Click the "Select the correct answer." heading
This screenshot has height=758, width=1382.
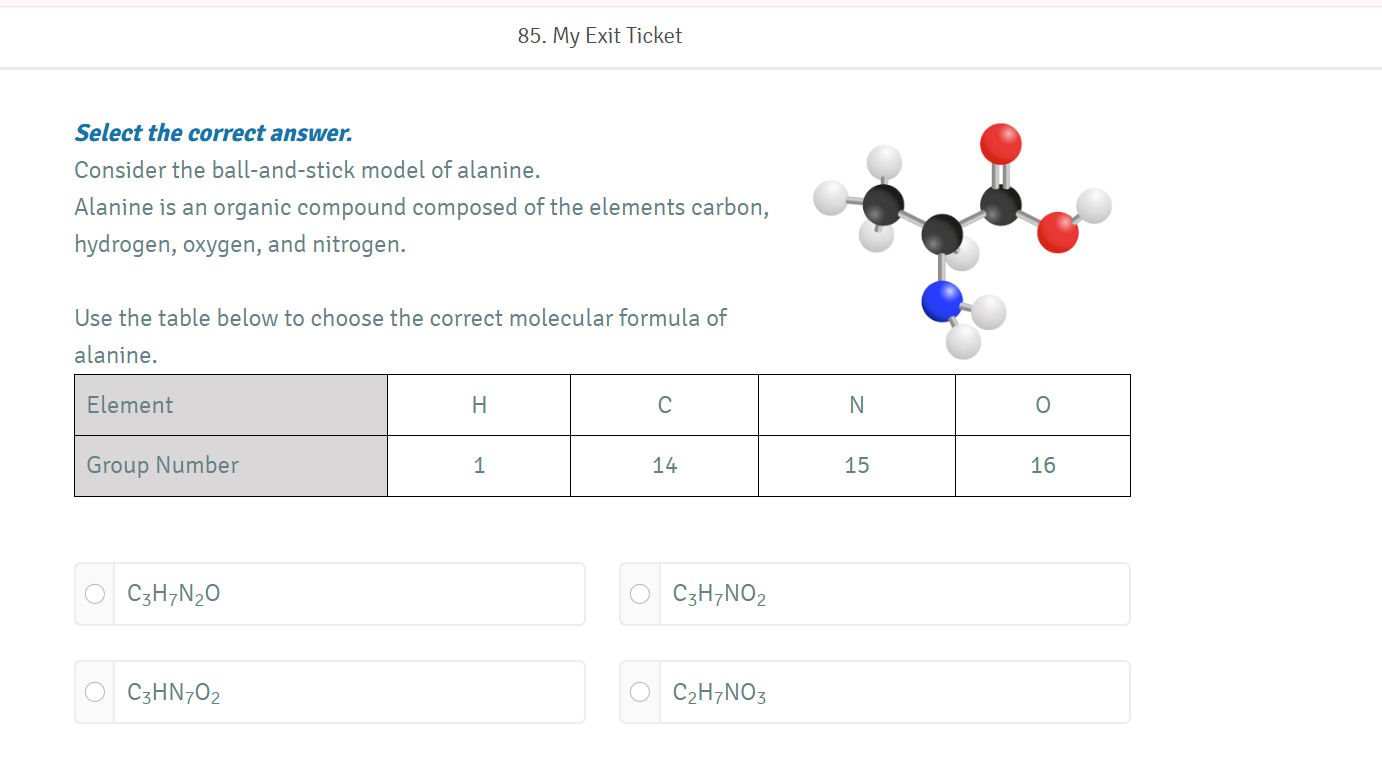coord(213,133)
